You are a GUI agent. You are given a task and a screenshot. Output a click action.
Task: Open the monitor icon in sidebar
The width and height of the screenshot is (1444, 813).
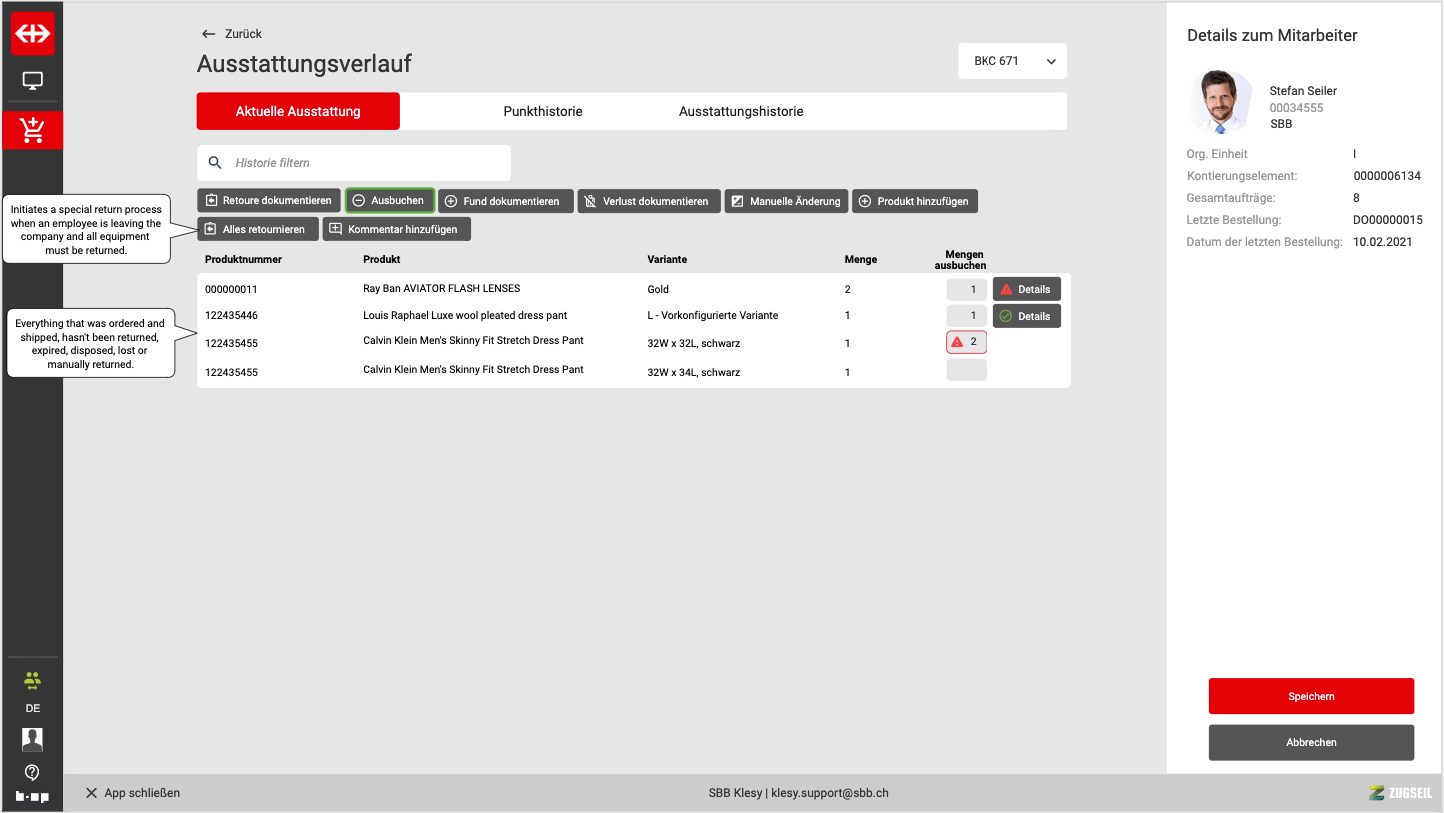click(x=33, y=81)
